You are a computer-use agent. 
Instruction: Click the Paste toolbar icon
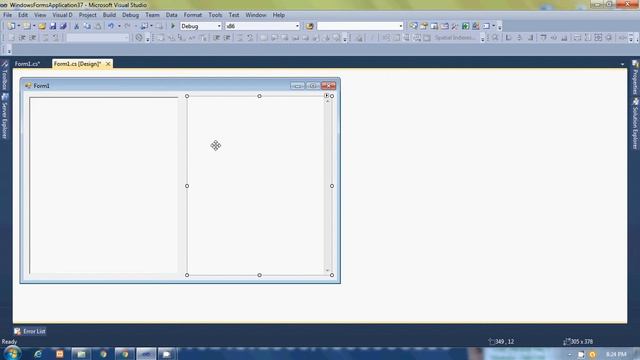pos(98,26)
